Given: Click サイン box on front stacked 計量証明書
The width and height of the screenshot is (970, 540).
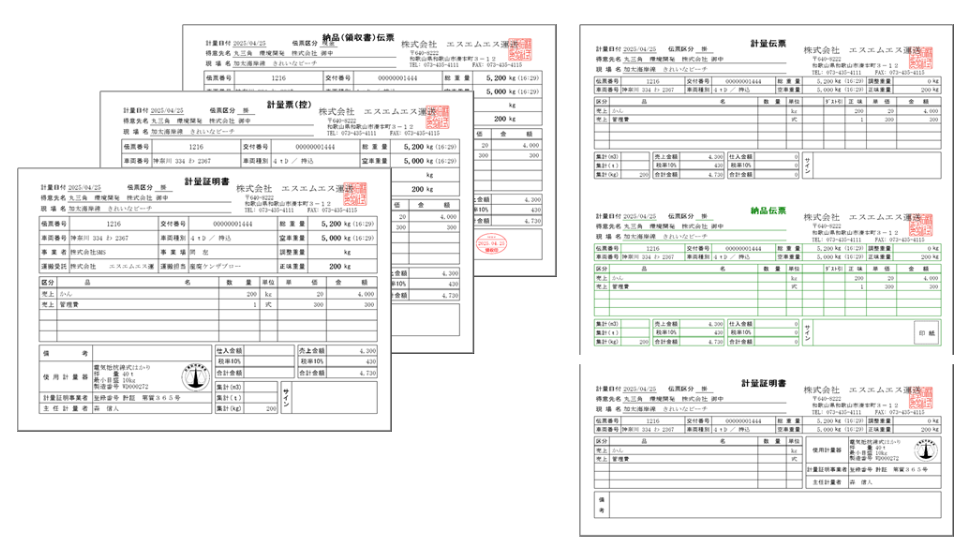Looking at the screenshot, I should point(330,397).
